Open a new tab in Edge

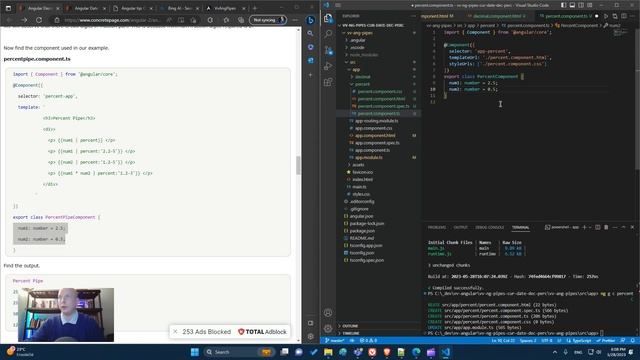(255, 8)
